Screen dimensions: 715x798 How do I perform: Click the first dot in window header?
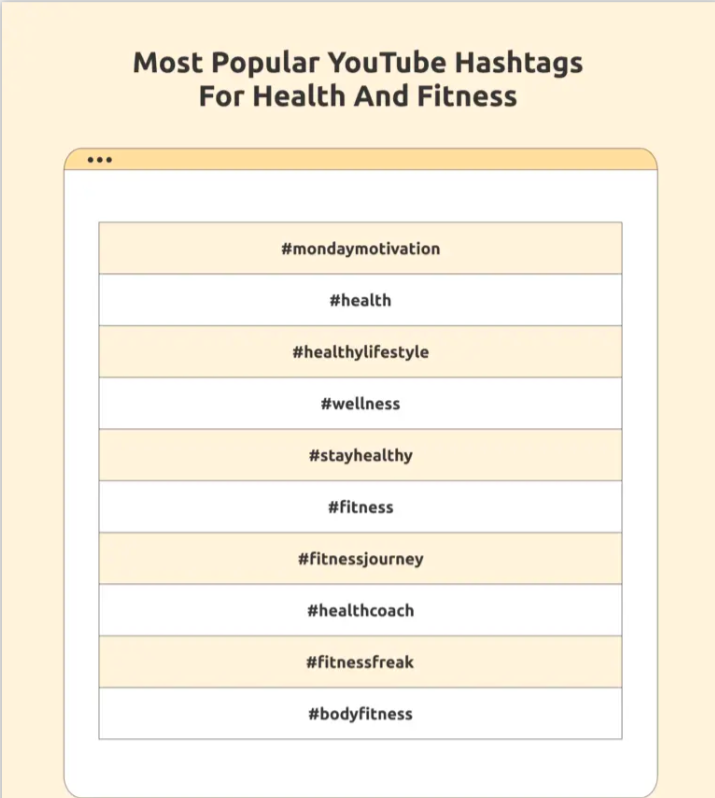(91, 160)
